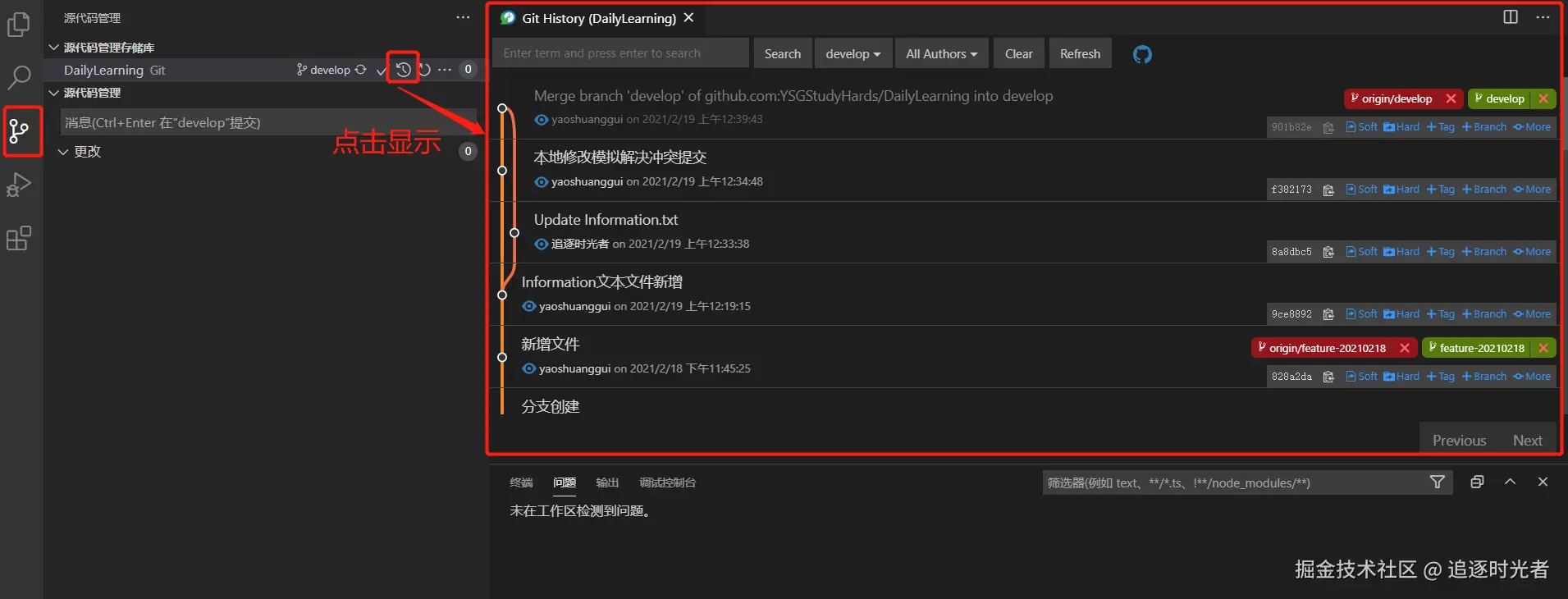This screenshot has width=1568, height=599.
Task: Switch to the 问题 problems tab
Action: (565, 482)
